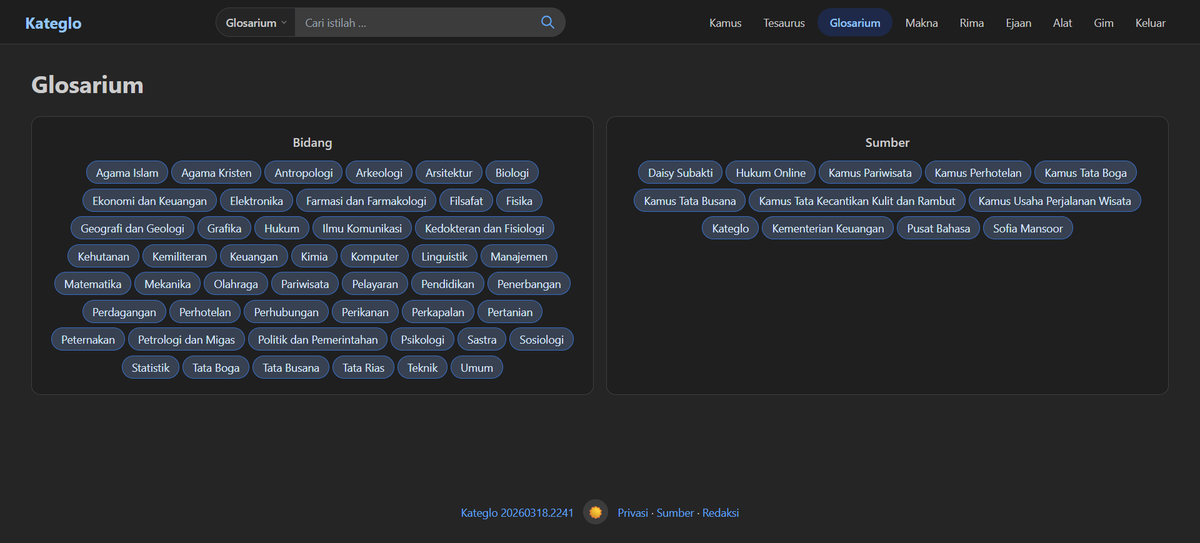This screenshot has width=1200, height=543.
Task: Select the Sofia Mansoor source
Action: [x=1028, y=228]
